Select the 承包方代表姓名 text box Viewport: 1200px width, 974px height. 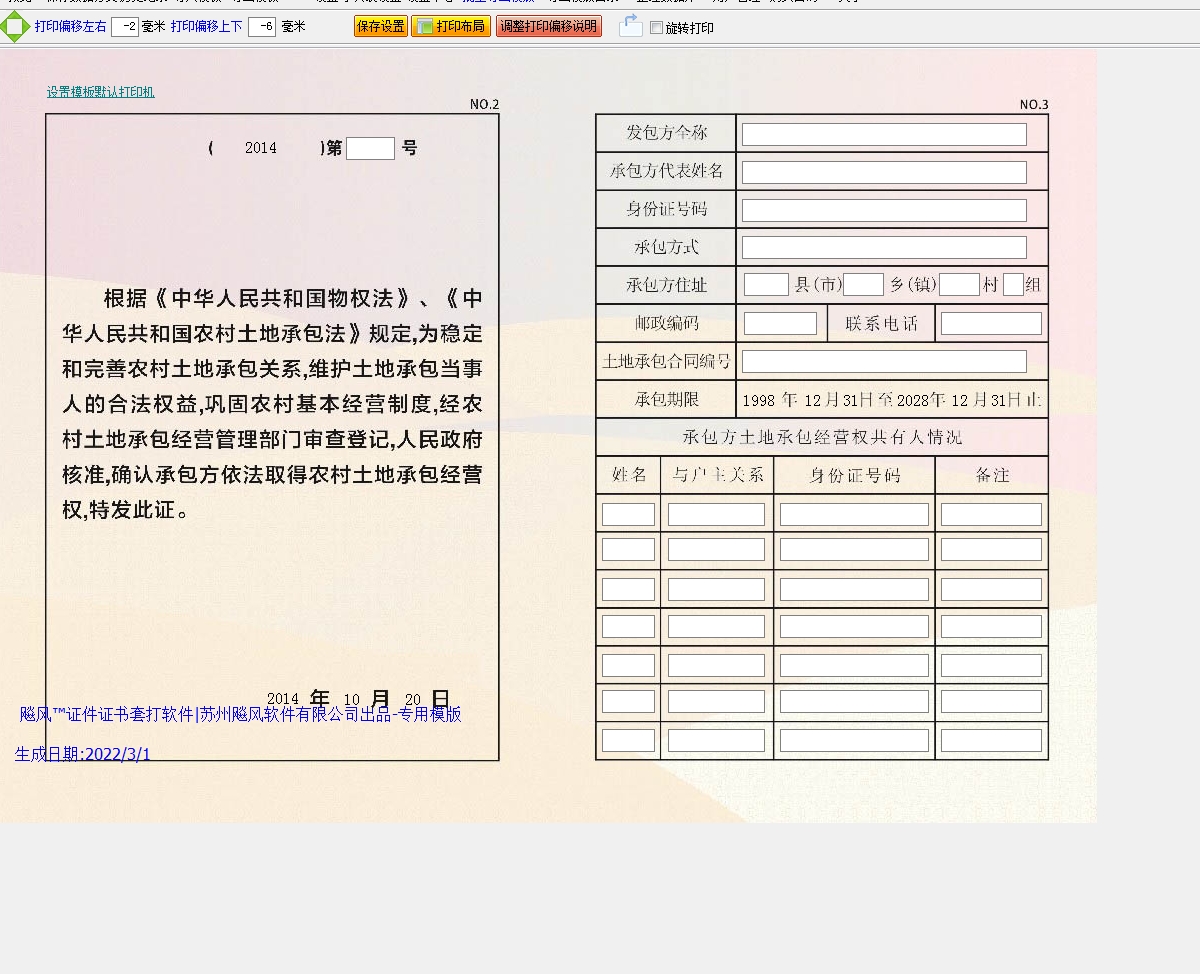coord(884,172)
